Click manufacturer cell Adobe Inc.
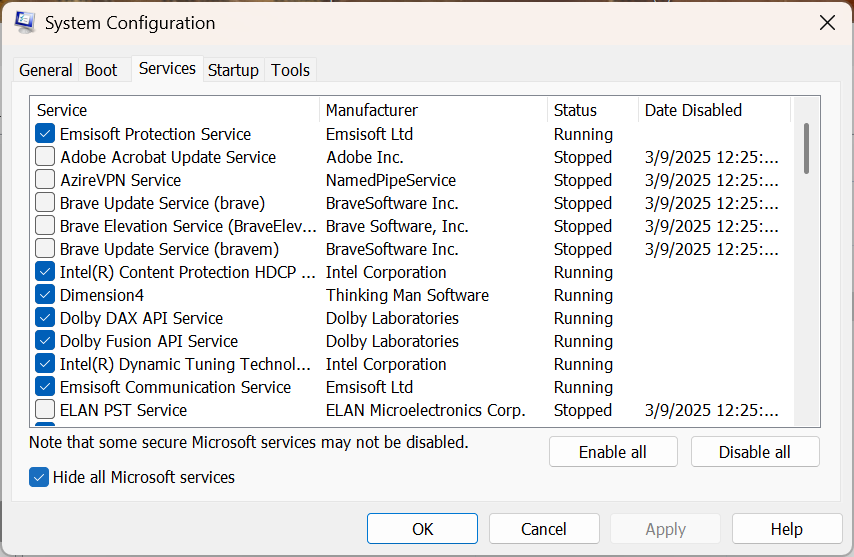 365,157
